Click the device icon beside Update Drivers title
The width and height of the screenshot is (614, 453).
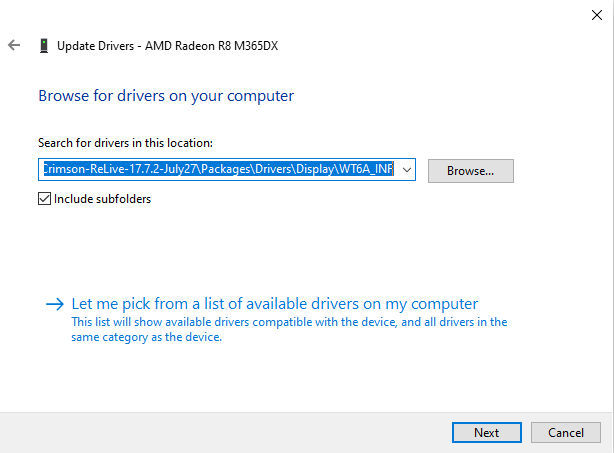point(44,46)
